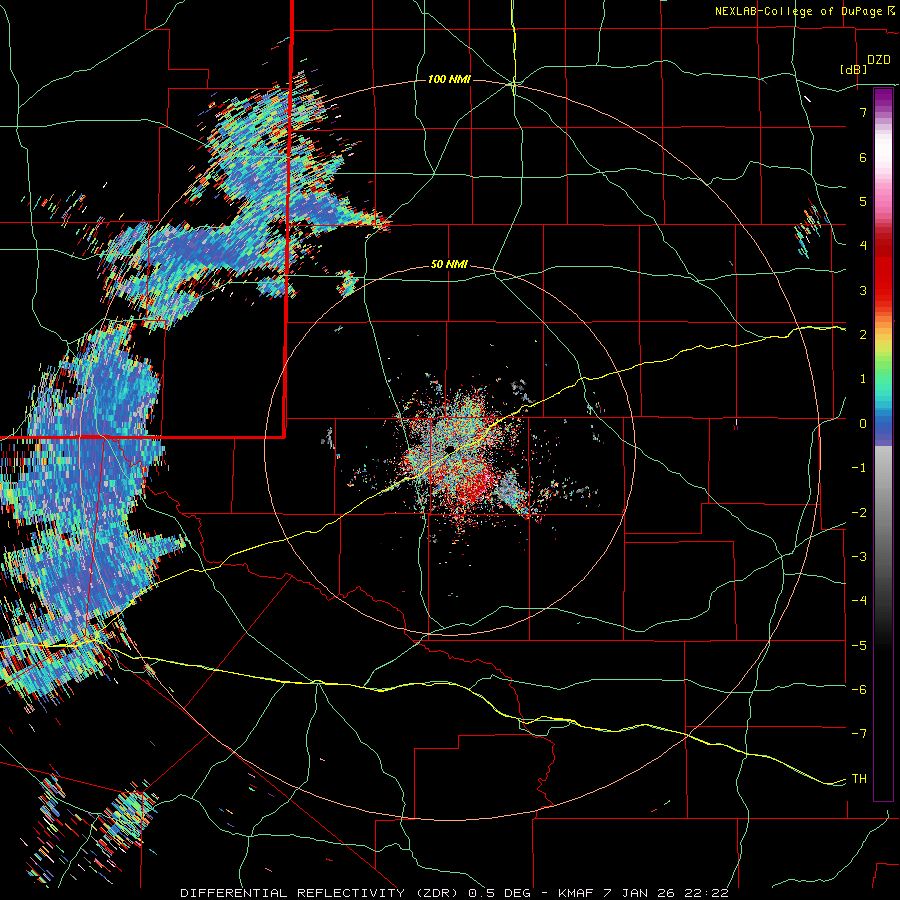Select the 0 dB scale label

863,424
